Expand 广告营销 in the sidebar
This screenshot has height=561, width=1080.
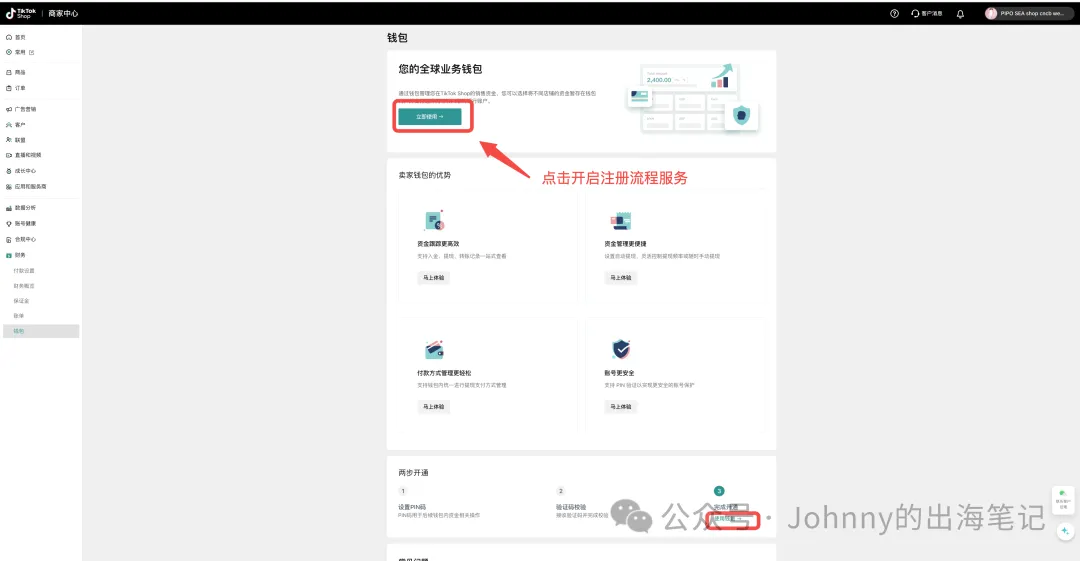[x=24, y=109]
